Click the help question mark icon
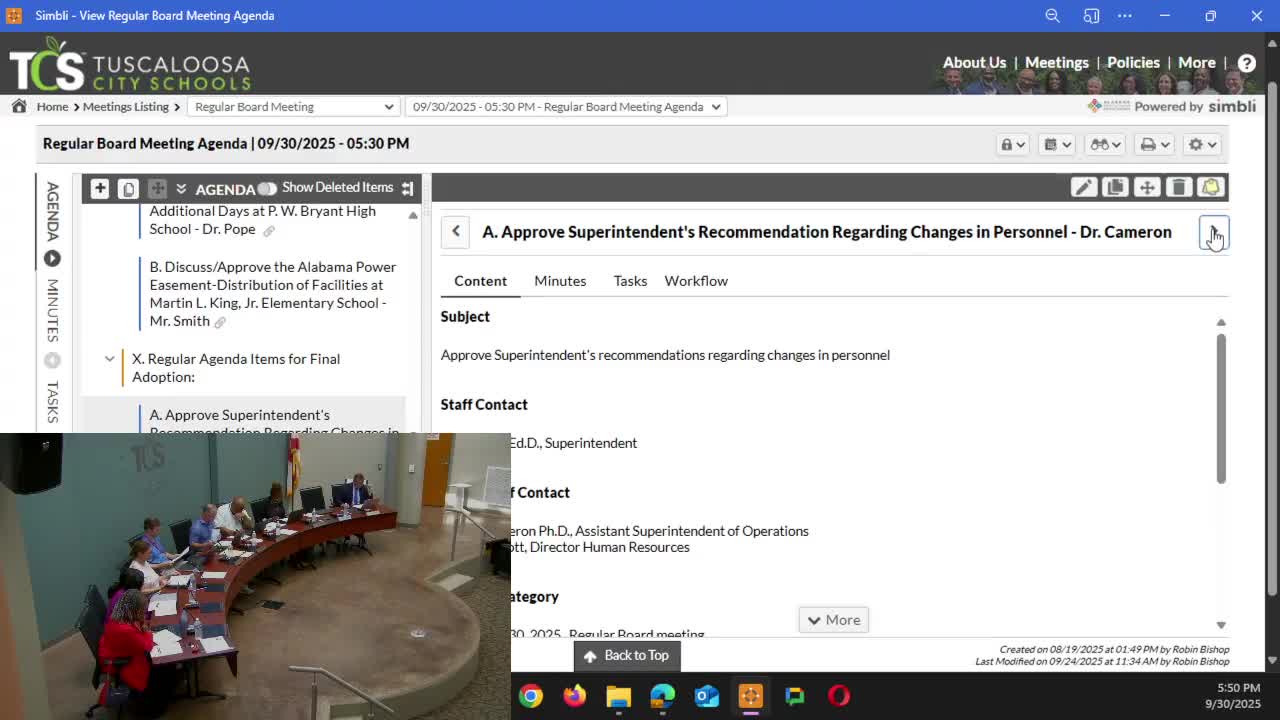Screen dimensions: 1280x720 click(x=1246, y=63)
